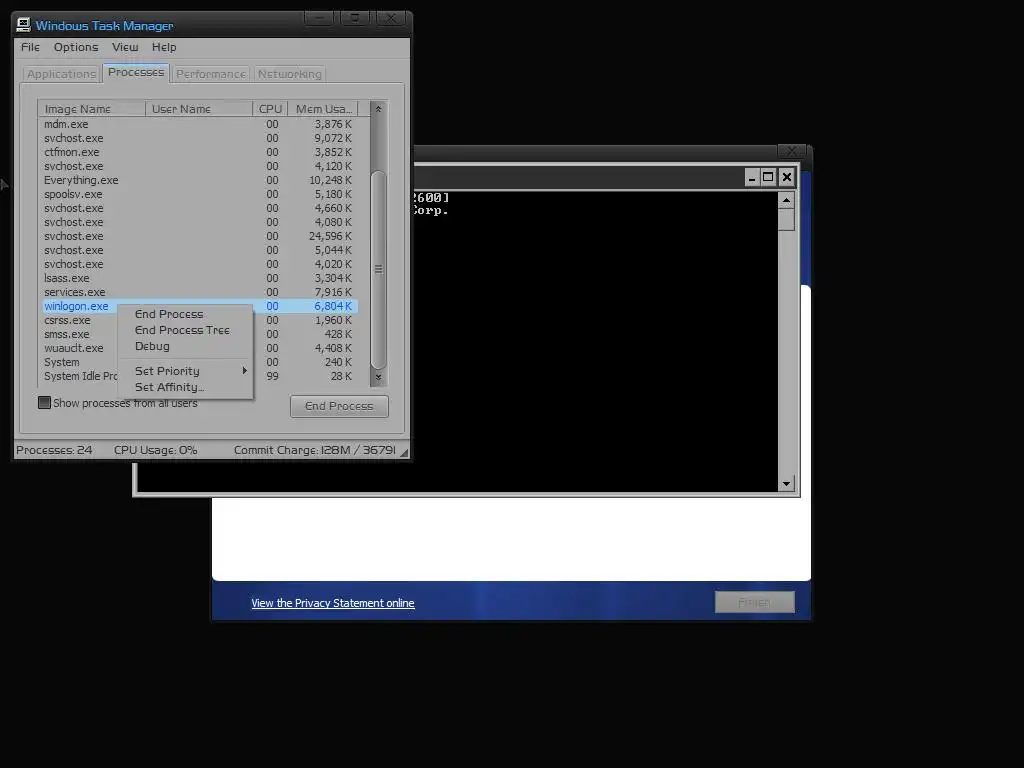The width and height of the screenshot is (1024, 768).
Task: Click command prompt scroll-down arrow
Action: (786, 484)
